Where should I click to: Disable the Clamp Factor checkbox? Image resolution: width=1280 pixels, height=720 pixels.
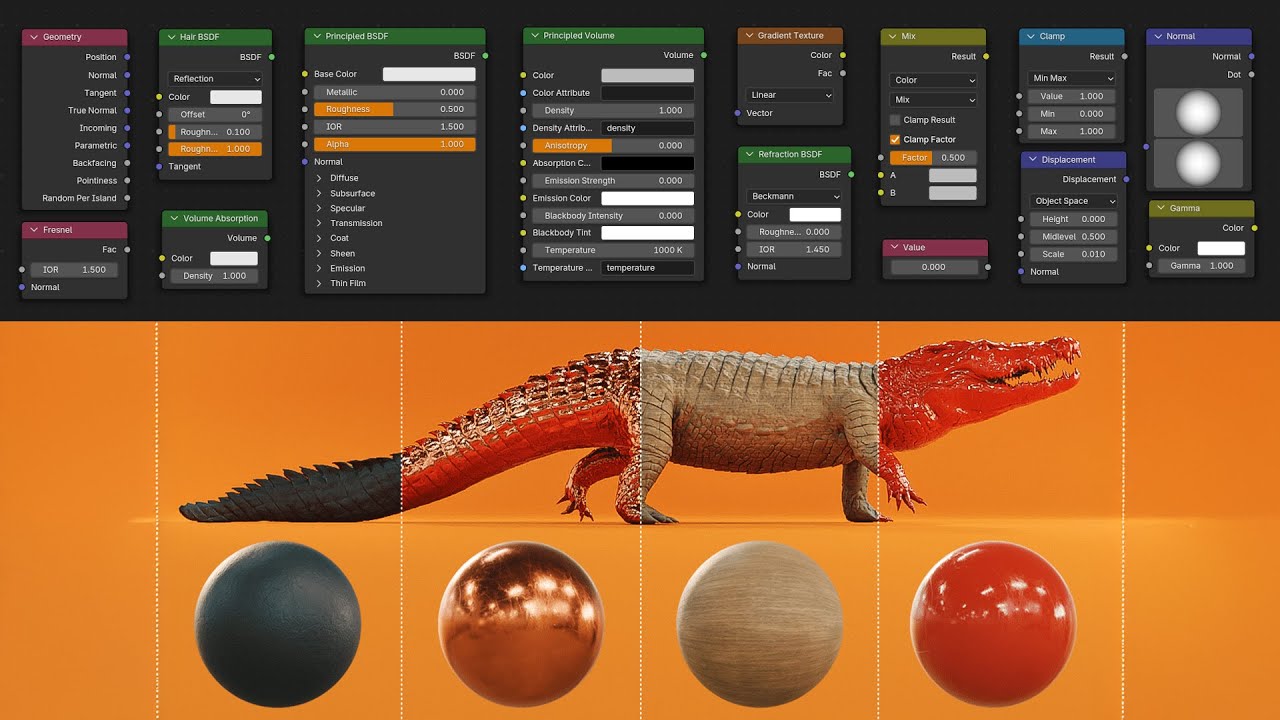895,139
